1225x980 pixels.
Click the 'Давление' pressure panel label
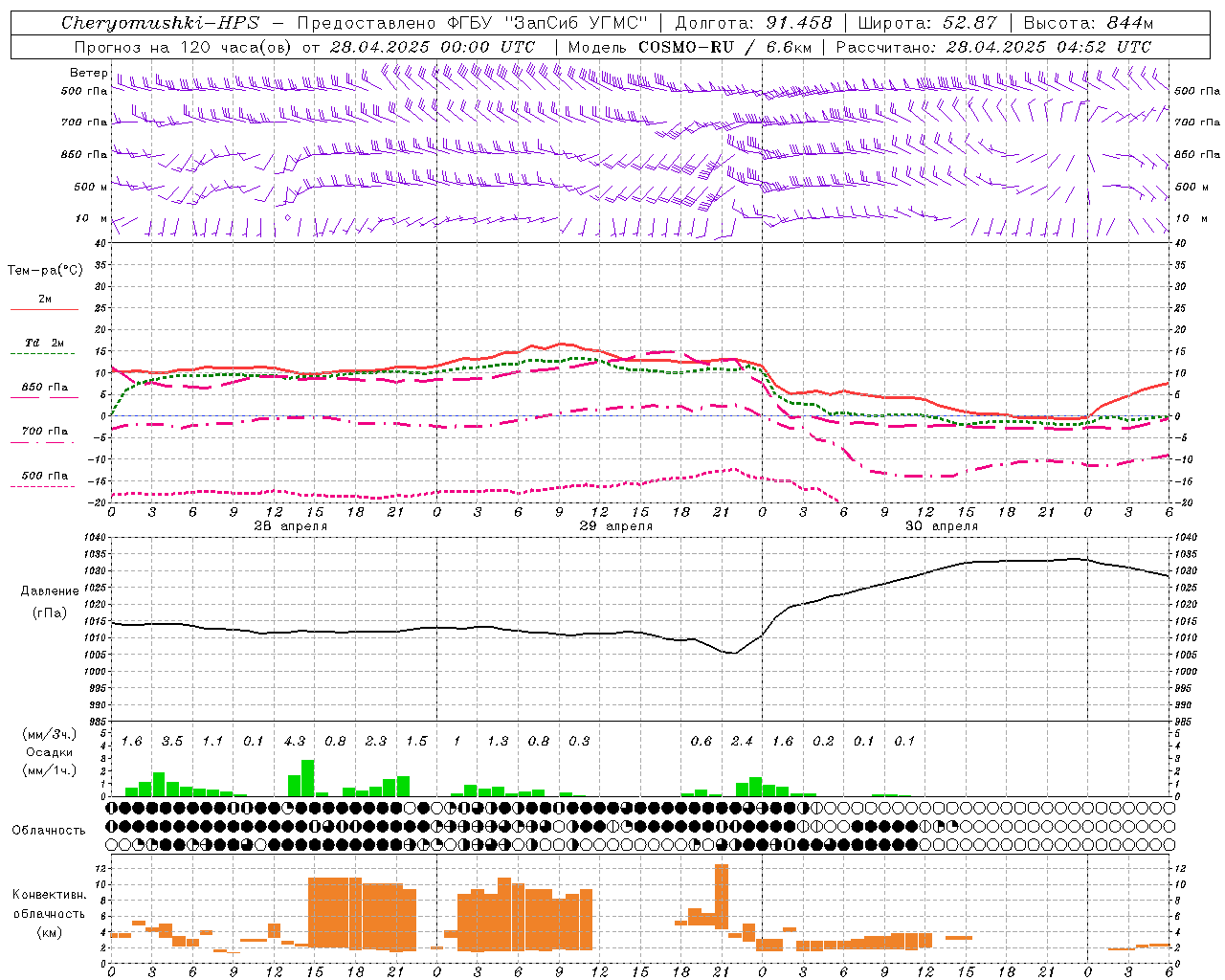pyautogui.click(x=50, y=591)
